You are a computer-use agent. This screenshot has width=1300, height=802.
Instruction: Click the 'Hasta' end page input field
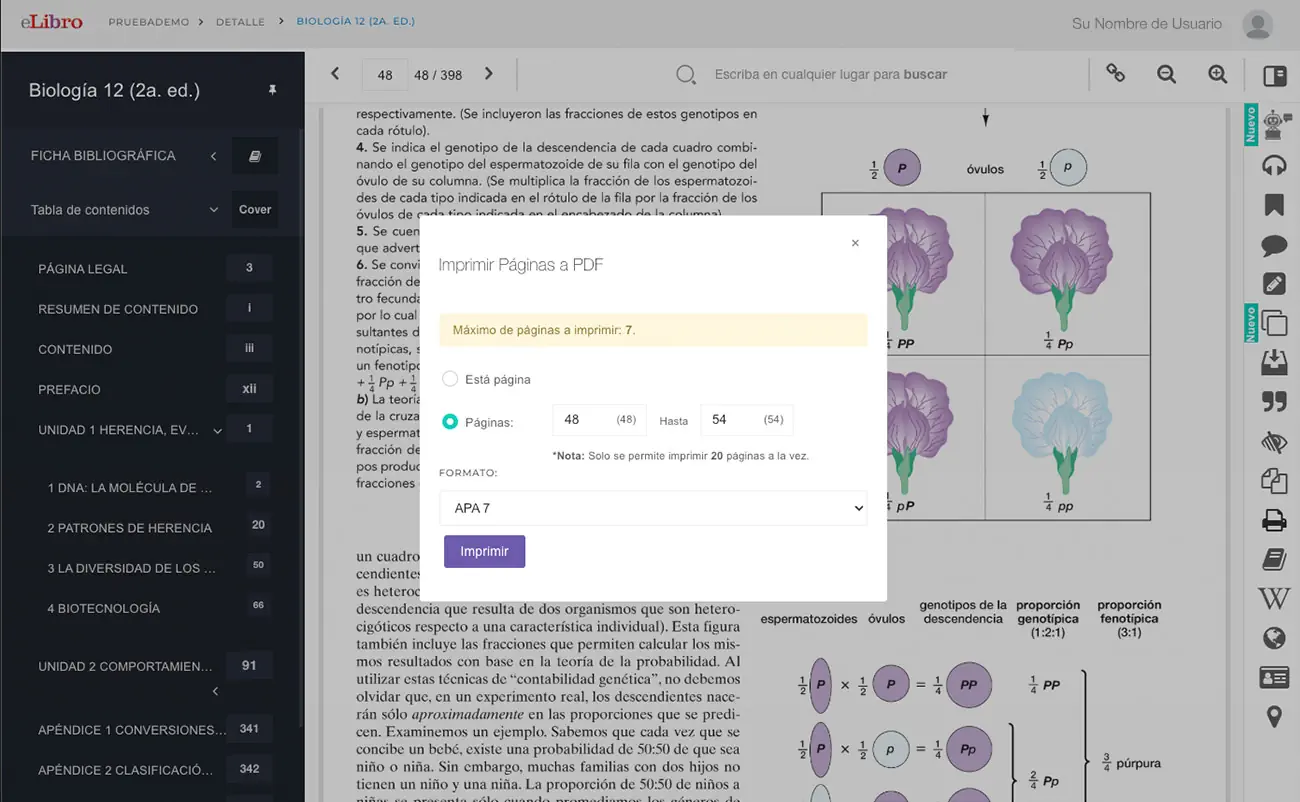point(733,420)
